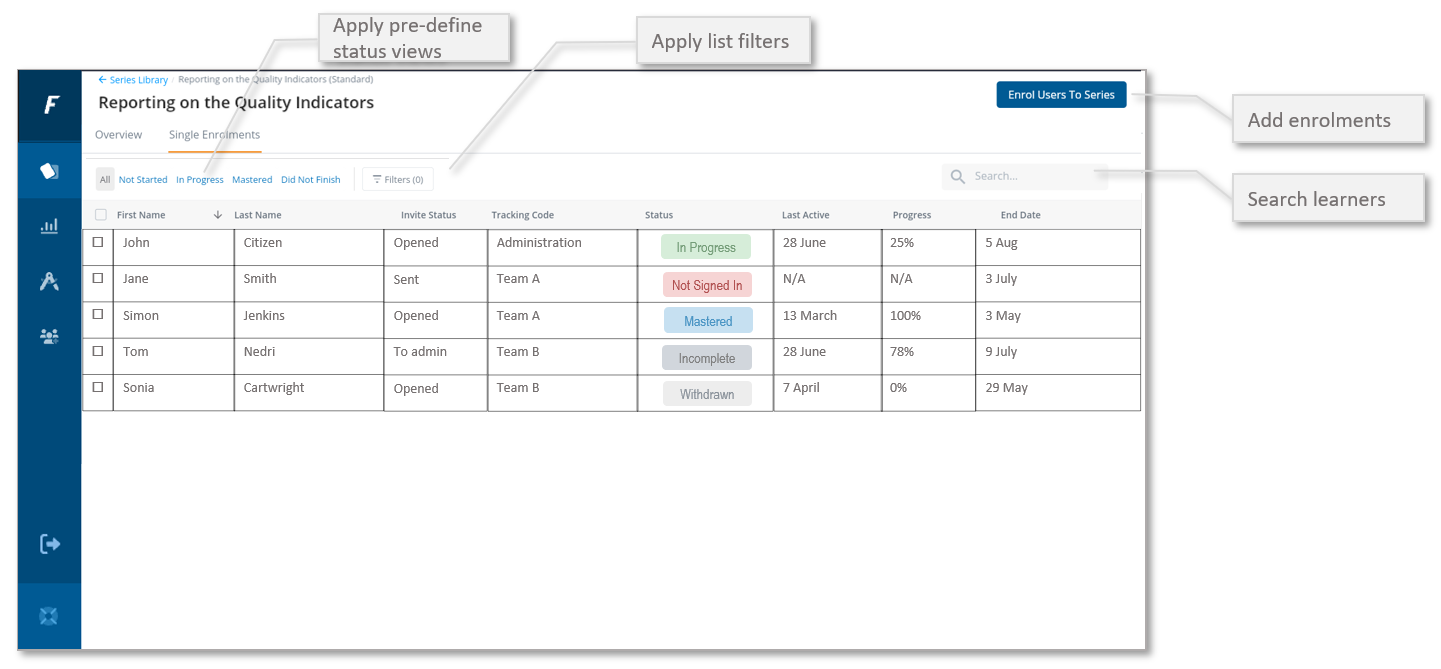
Task: Show the Not Started status view
Action: (x=143, y=180)
